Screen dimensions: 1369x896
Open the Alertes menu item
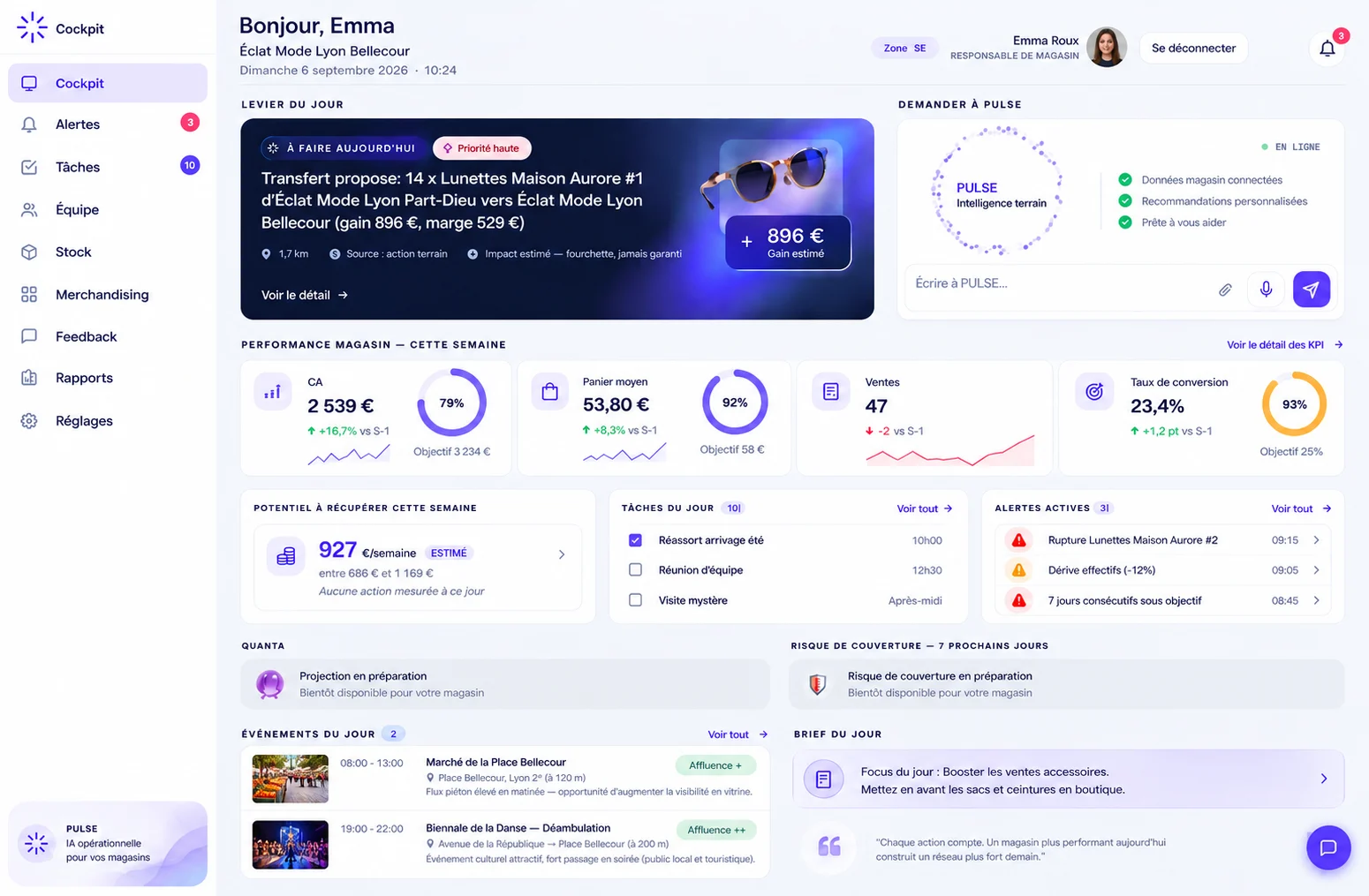click(108, 124)
